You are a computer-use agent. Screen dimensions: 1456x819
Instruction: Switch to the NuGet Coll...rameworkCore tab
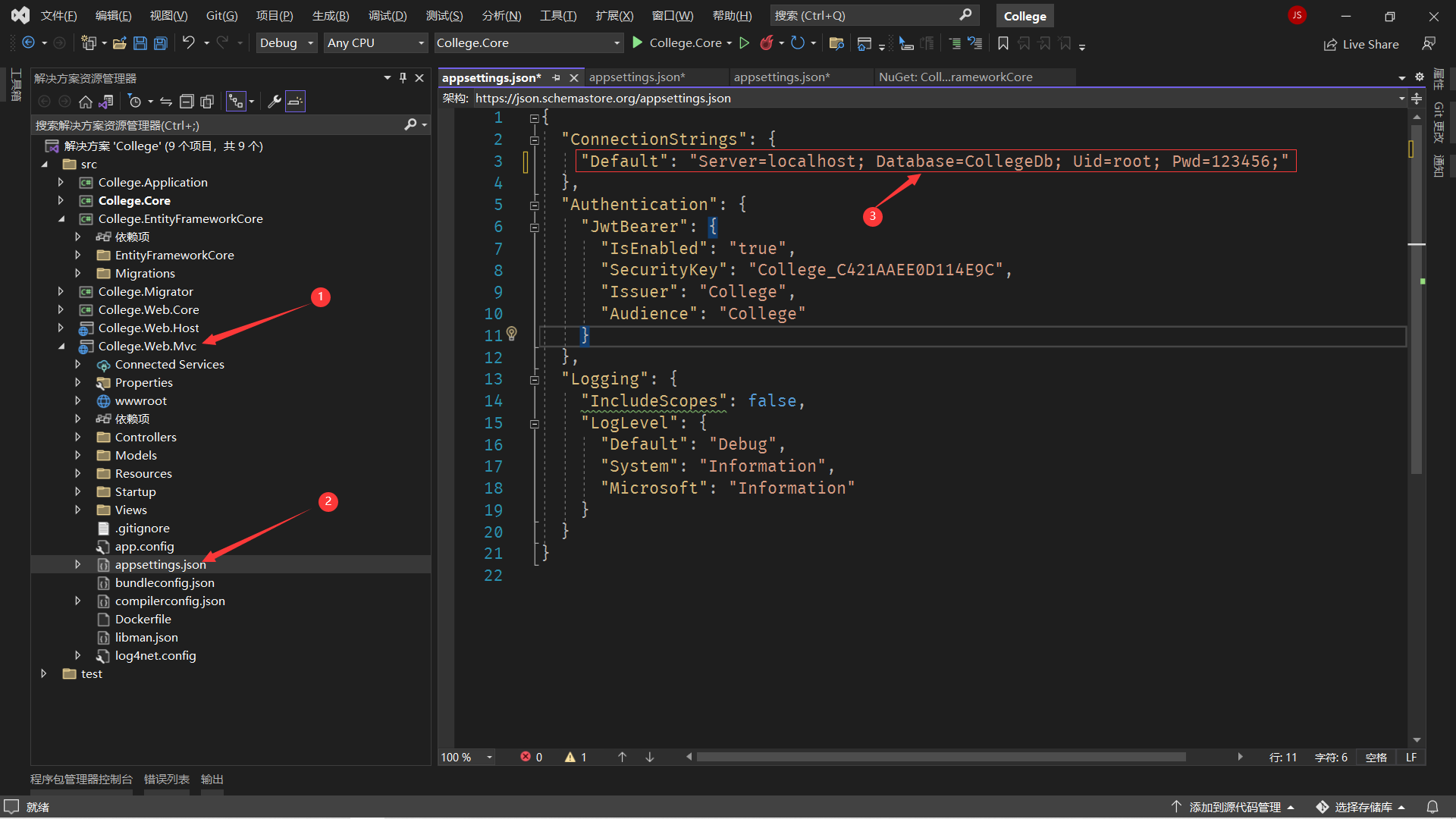[x=955, y=77]
